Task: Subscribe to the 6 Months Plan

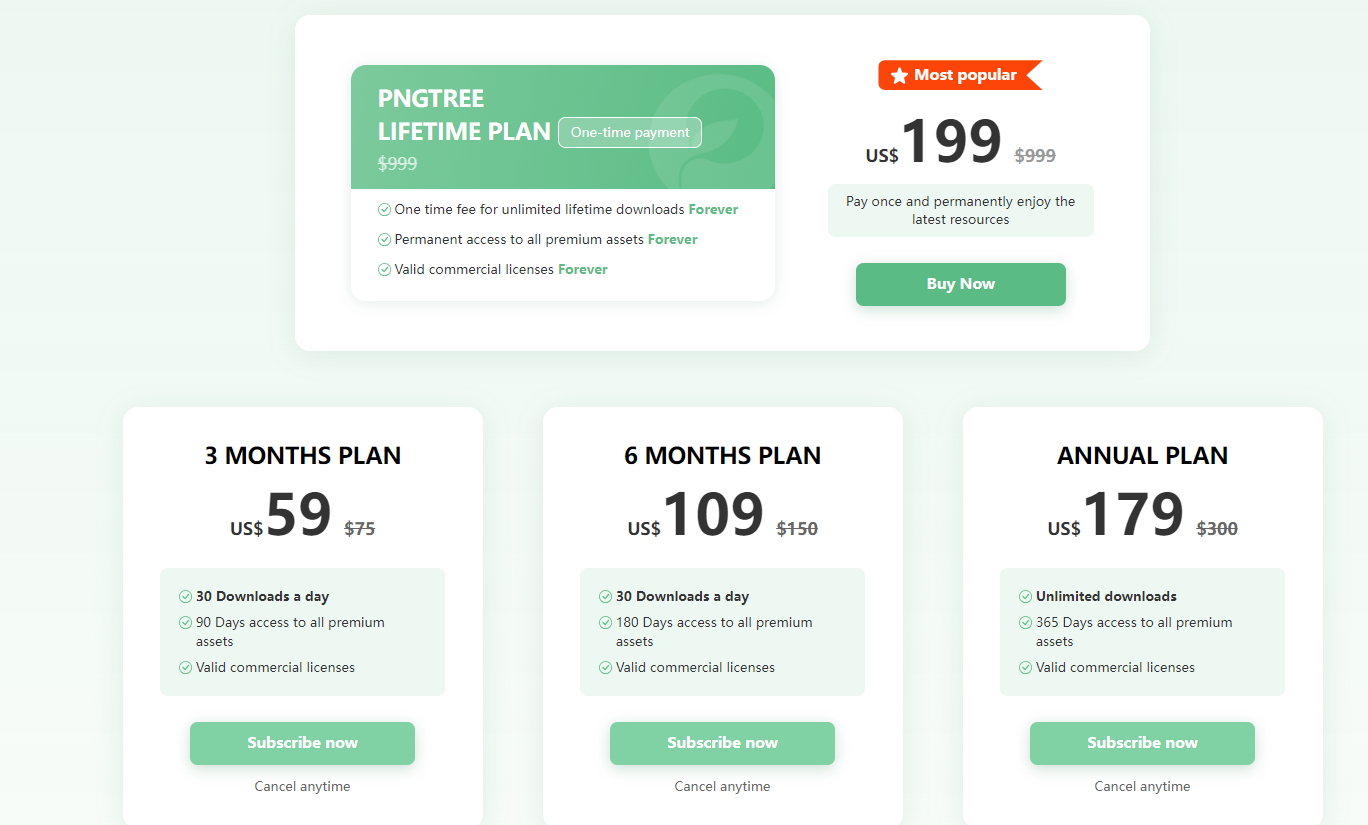Action: pyautogui.click(x=722, y=743)
